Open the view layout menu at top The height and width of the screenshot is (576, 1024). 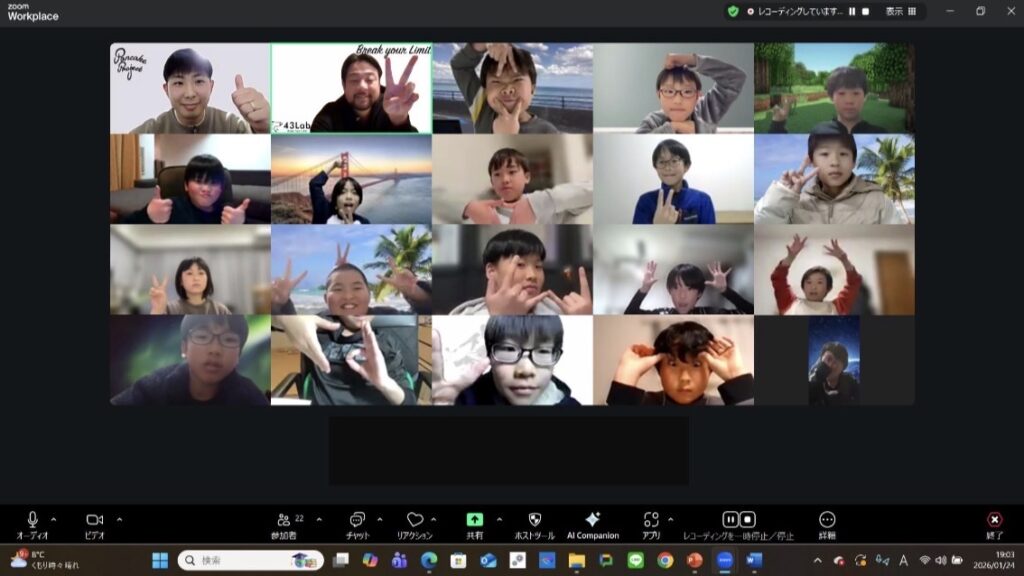900,11
